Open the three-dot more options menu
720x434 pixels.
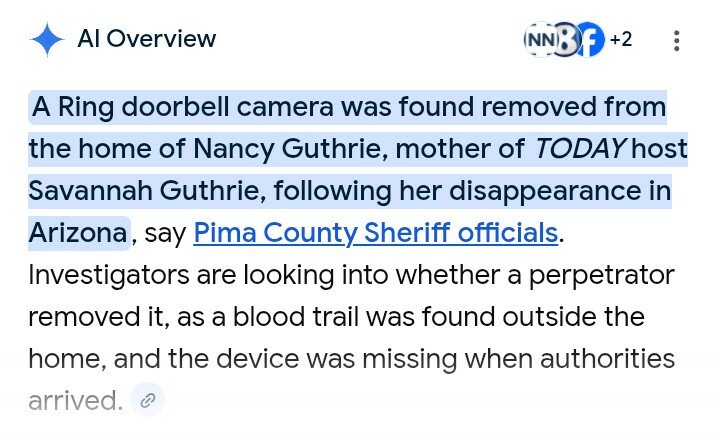[677, 41]
